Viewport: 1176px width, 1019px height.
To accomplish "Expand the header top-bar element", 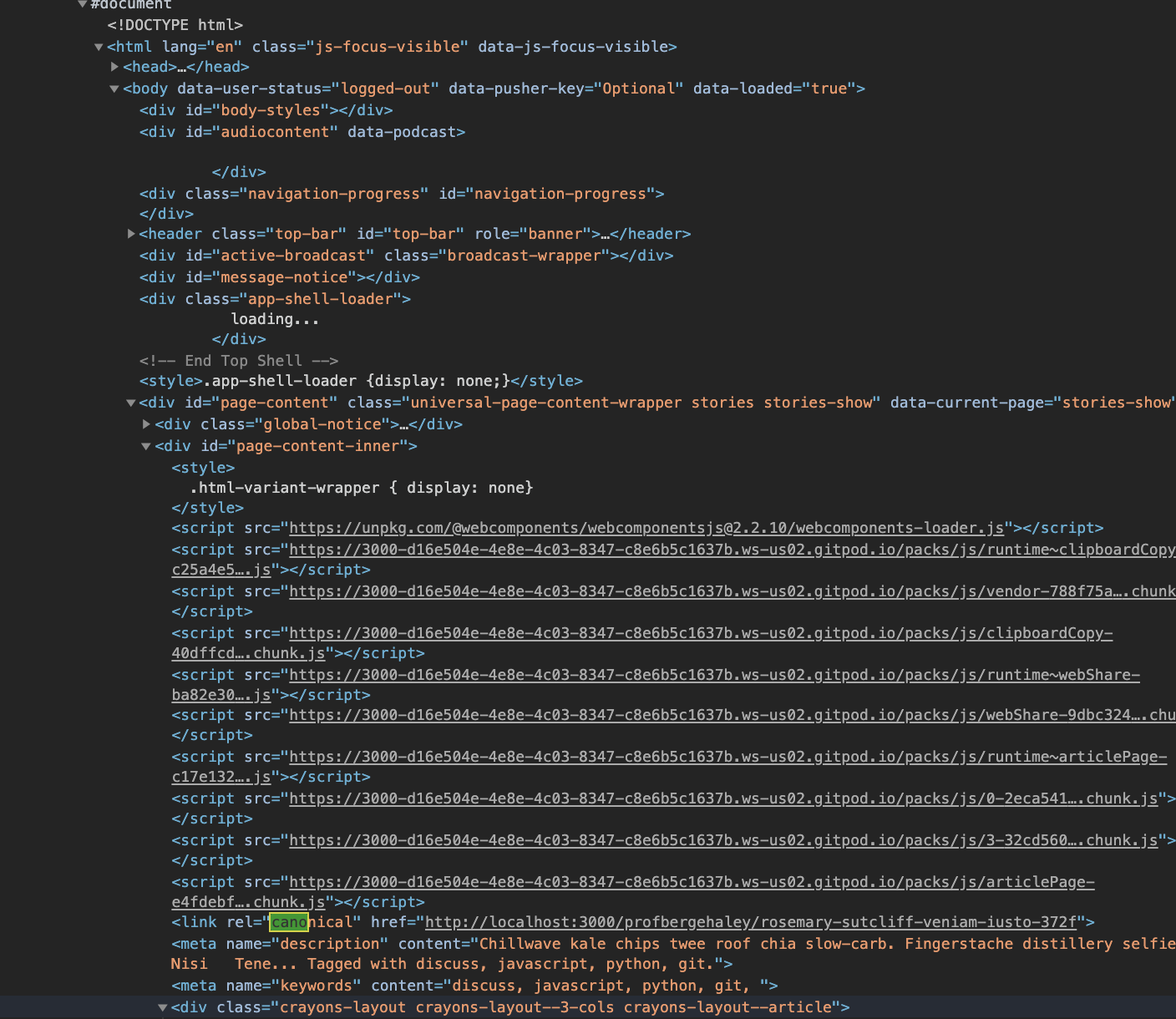I will click(131, 234).
